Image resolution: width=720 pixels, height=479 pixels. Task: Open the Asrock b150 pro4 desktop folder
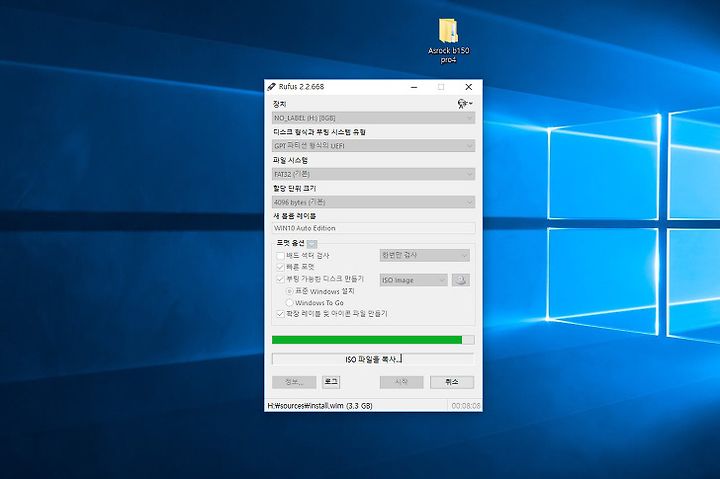448,40
